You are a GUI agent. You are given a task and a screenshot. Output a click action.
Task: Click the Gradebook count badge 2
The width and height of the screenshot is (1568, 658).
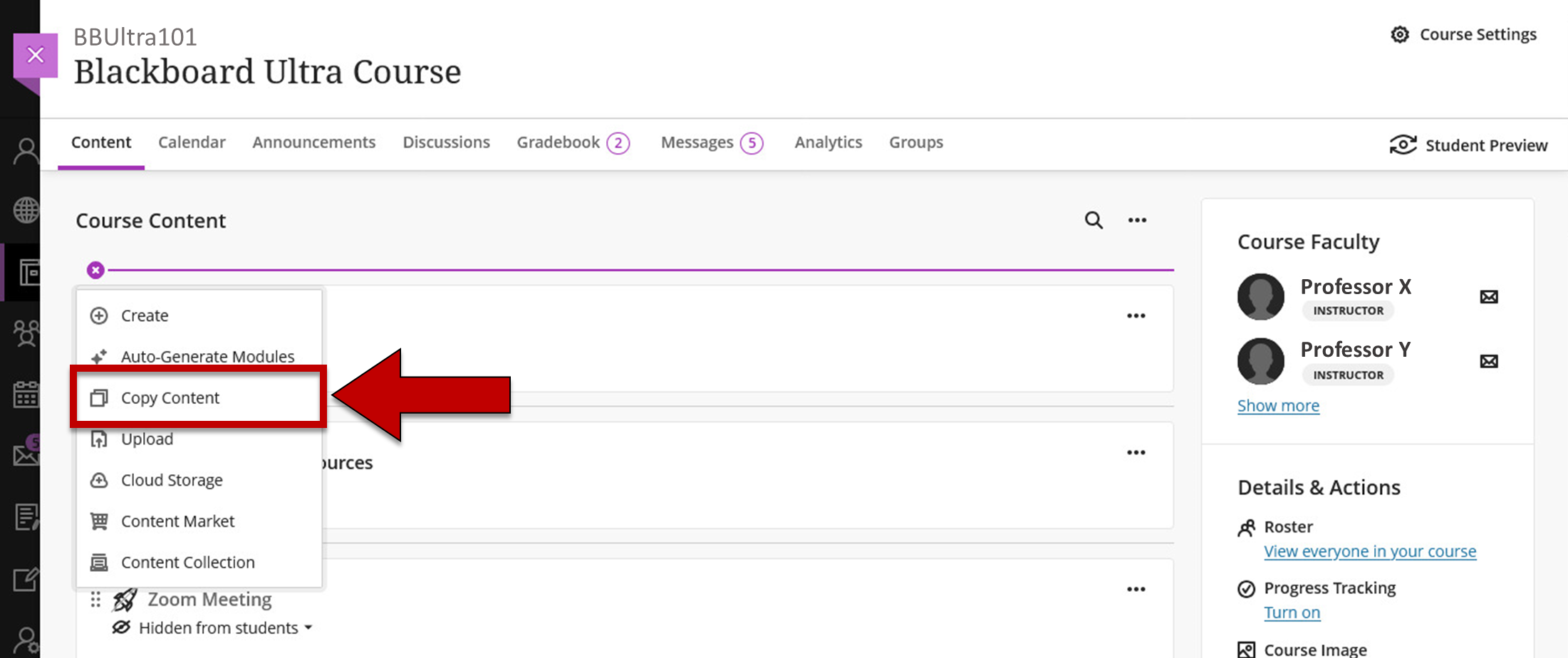coord(618,143)
